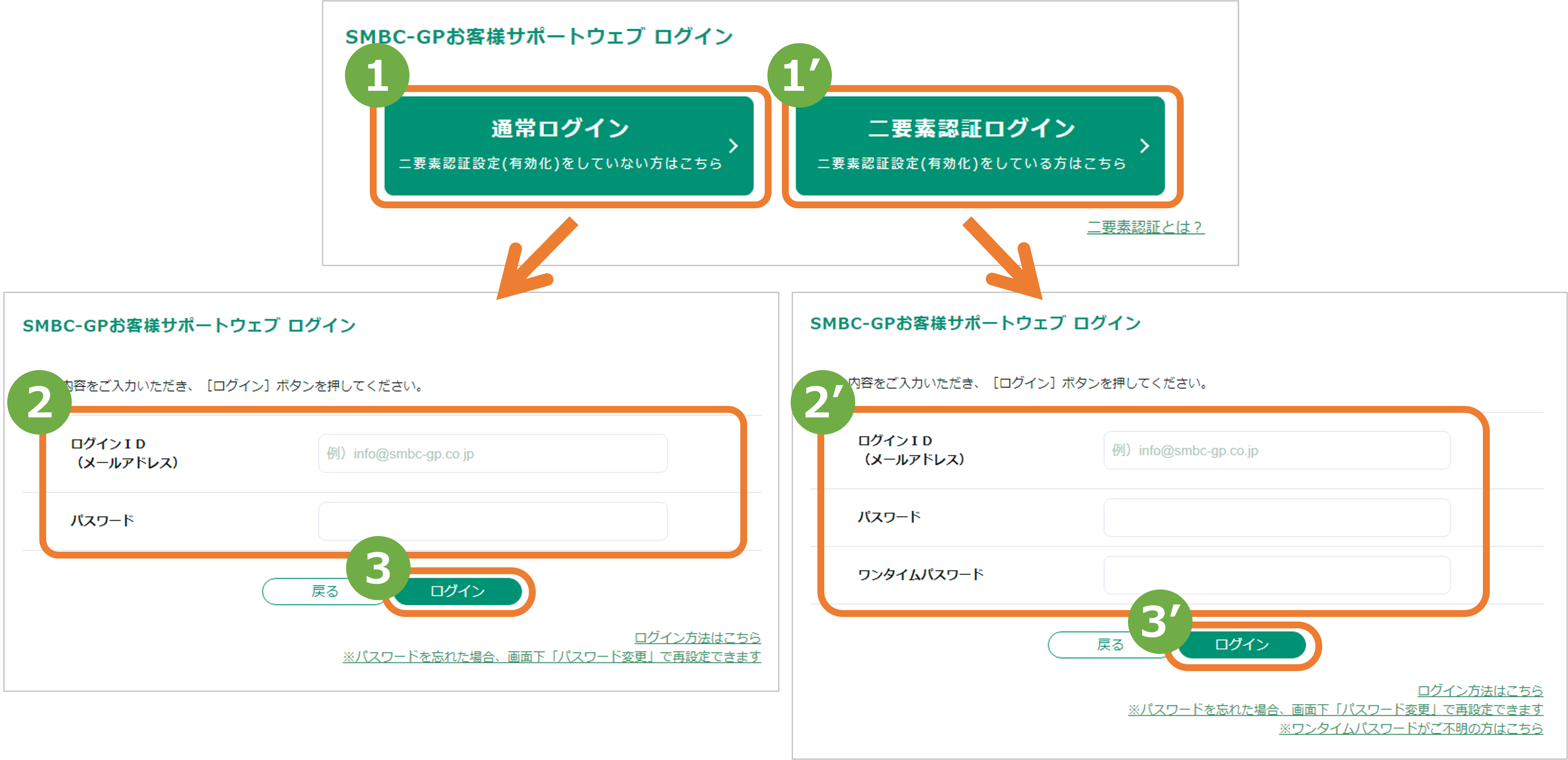The width and height of the screenshot is (1568, 760).
Task: Click the 二要素認証ログイン green button
Action: pos(980,146)
